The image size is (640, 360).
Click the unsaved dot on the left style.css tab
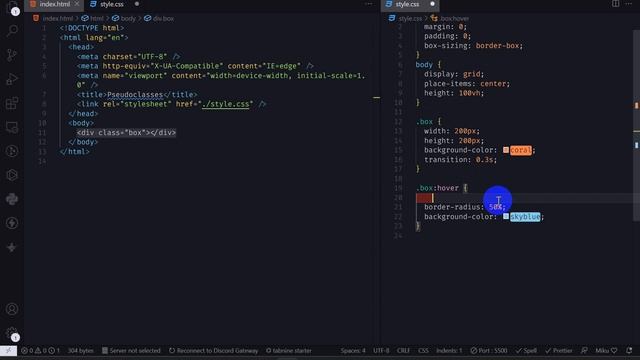(137, 4)
